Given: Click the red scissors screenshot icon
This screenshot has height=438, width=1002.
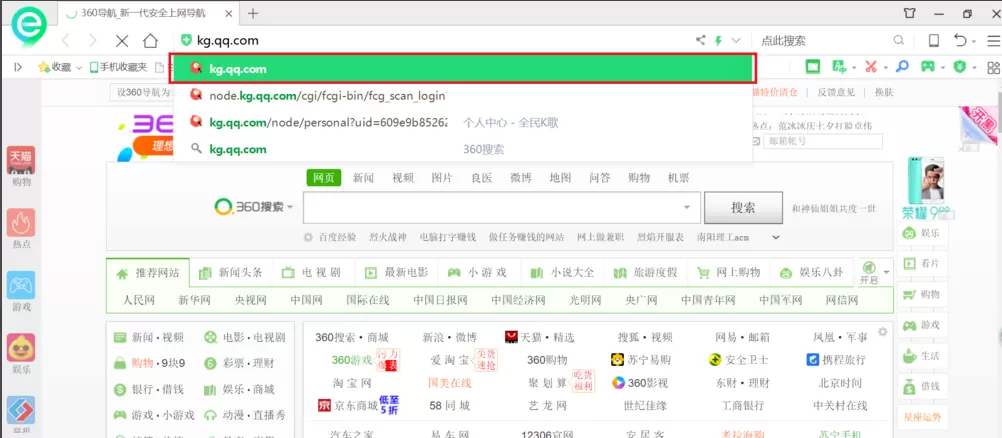Looking at the screenshot, I should [x=871, y=66].
